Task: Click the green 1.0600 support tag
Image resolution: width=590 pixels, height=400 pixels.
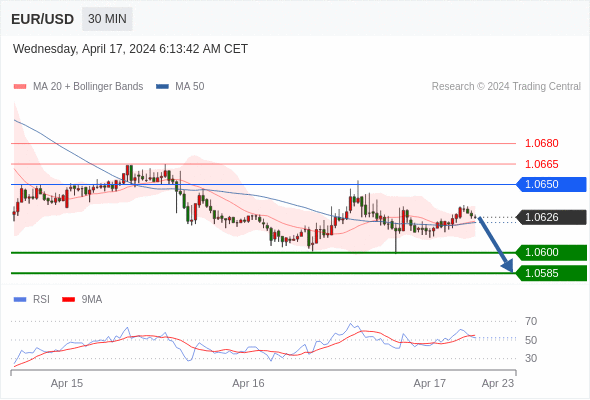Action: coord(552,252)
